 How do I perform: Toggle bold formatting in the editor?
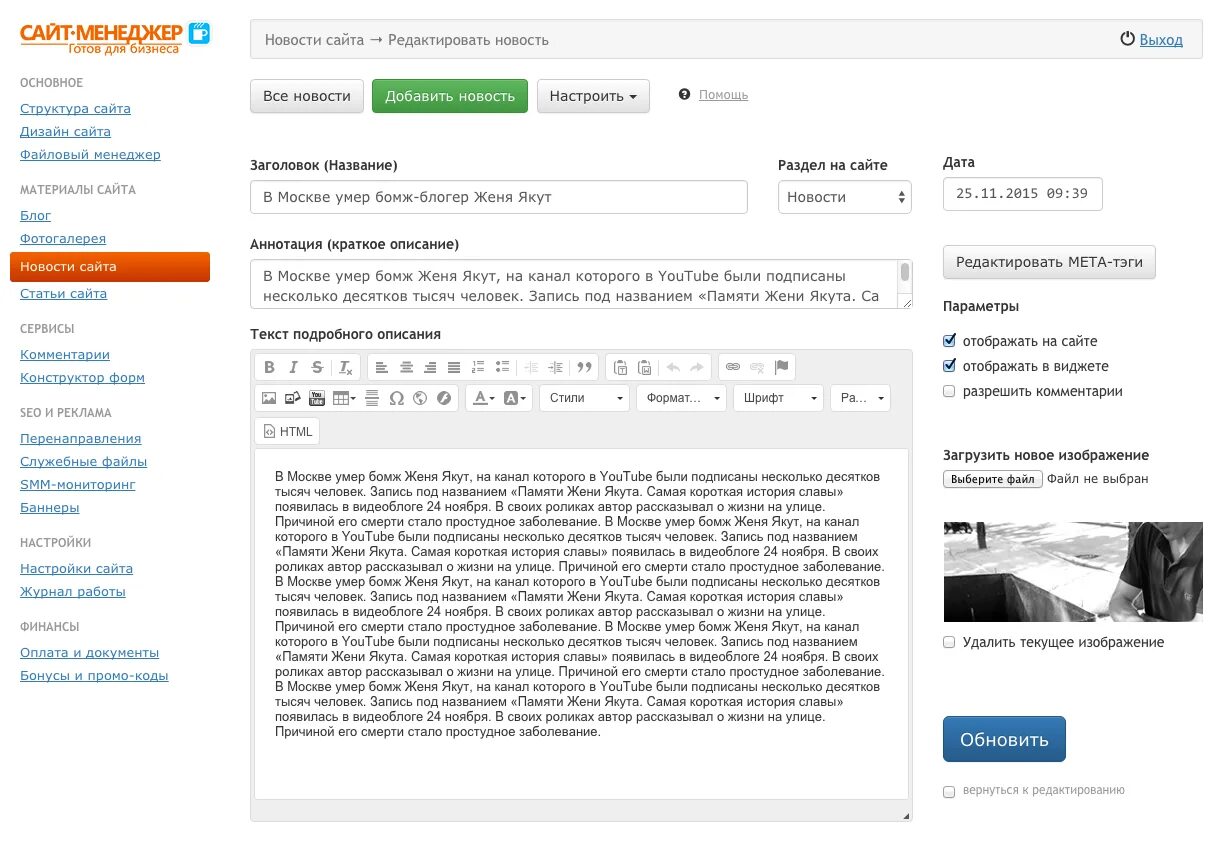(269, 367)
